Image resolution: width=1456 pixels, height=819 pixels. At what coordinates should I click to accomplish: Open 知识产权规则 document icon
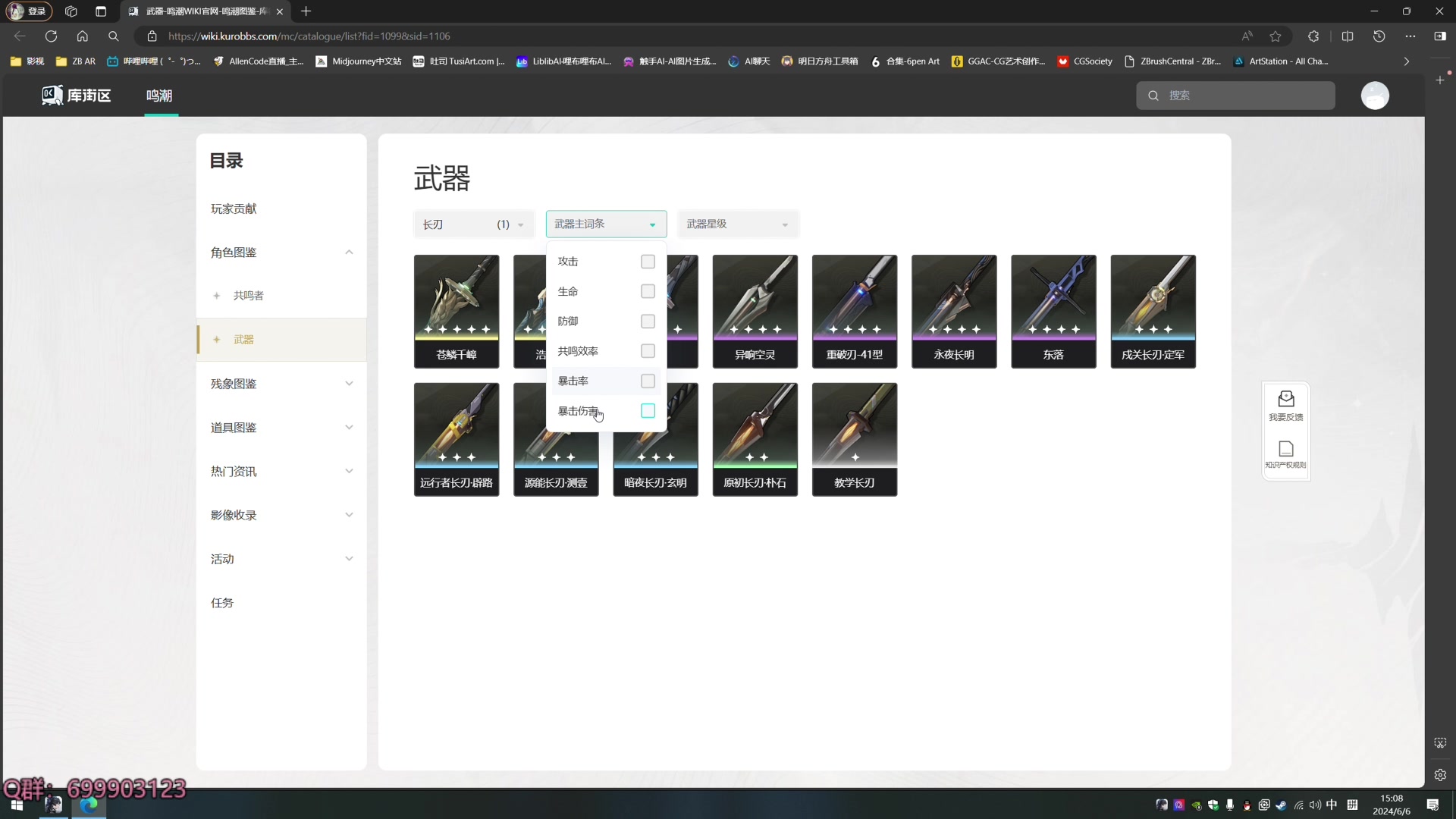tap(1286, 454)
